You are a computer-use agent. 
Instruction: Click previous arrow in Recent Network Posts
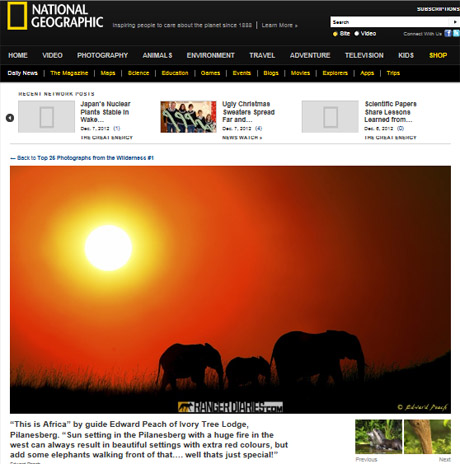10,118
